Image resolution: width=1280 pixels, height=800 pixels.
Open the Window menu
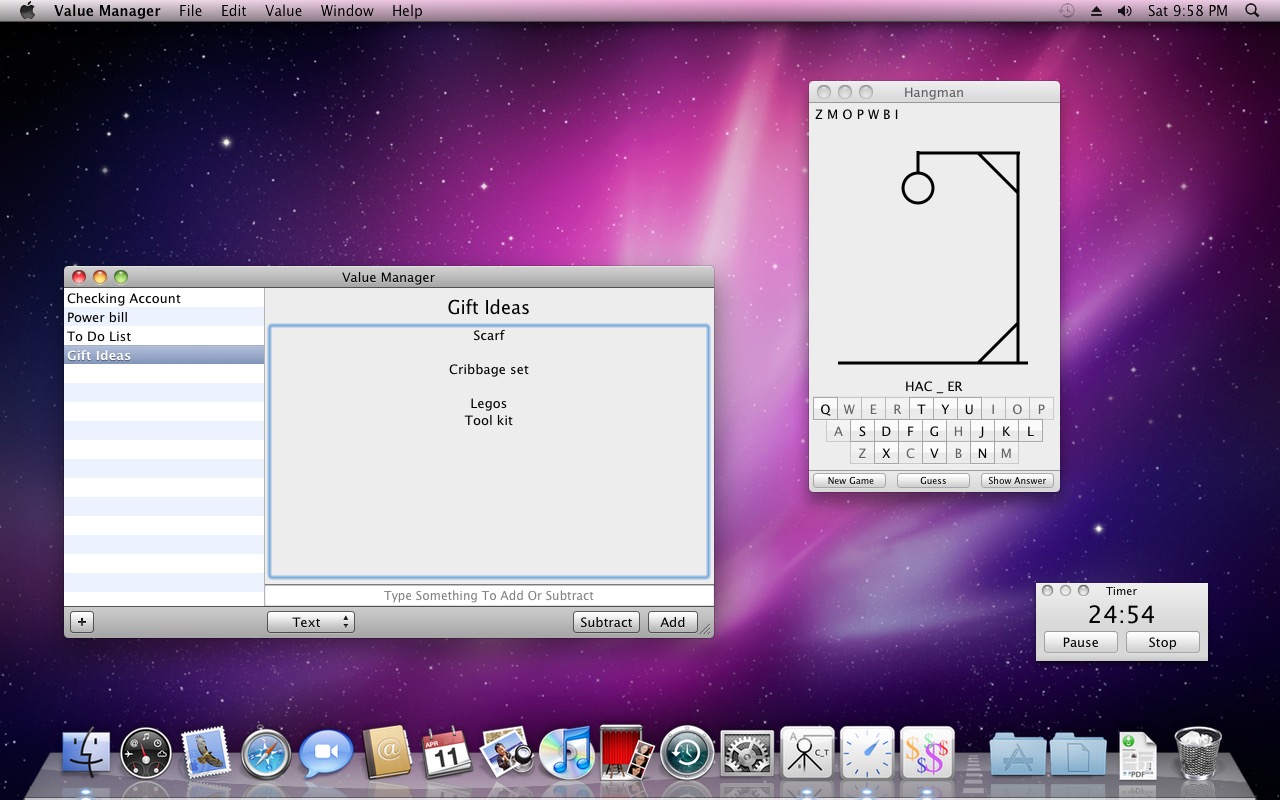coord(347,11)
